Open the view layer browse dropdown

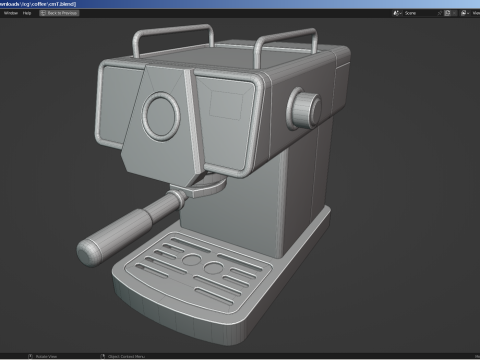[465, 13]
